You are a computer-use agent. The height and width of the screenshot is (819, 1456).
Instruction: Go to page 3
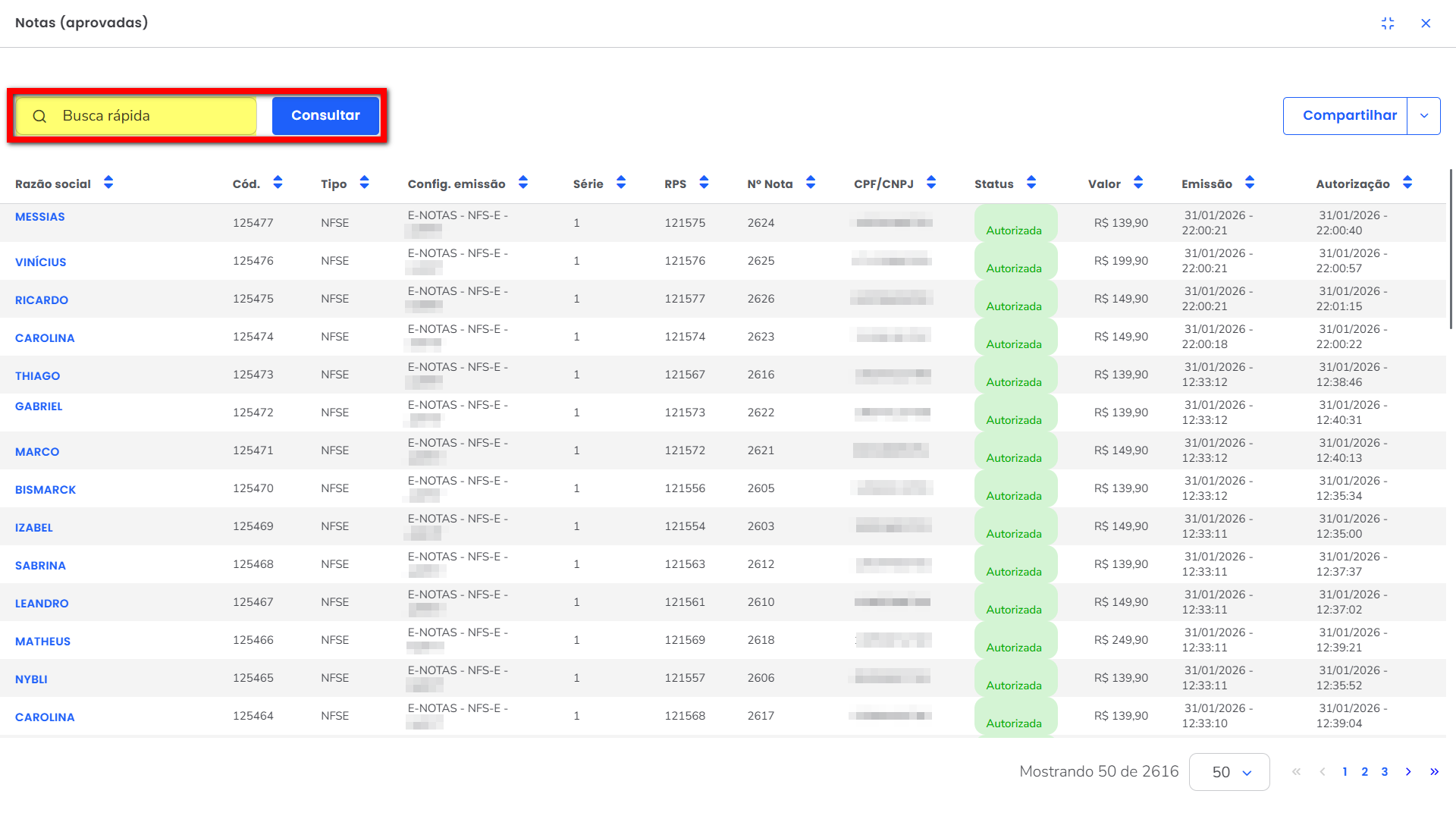tap(1385, 772)
